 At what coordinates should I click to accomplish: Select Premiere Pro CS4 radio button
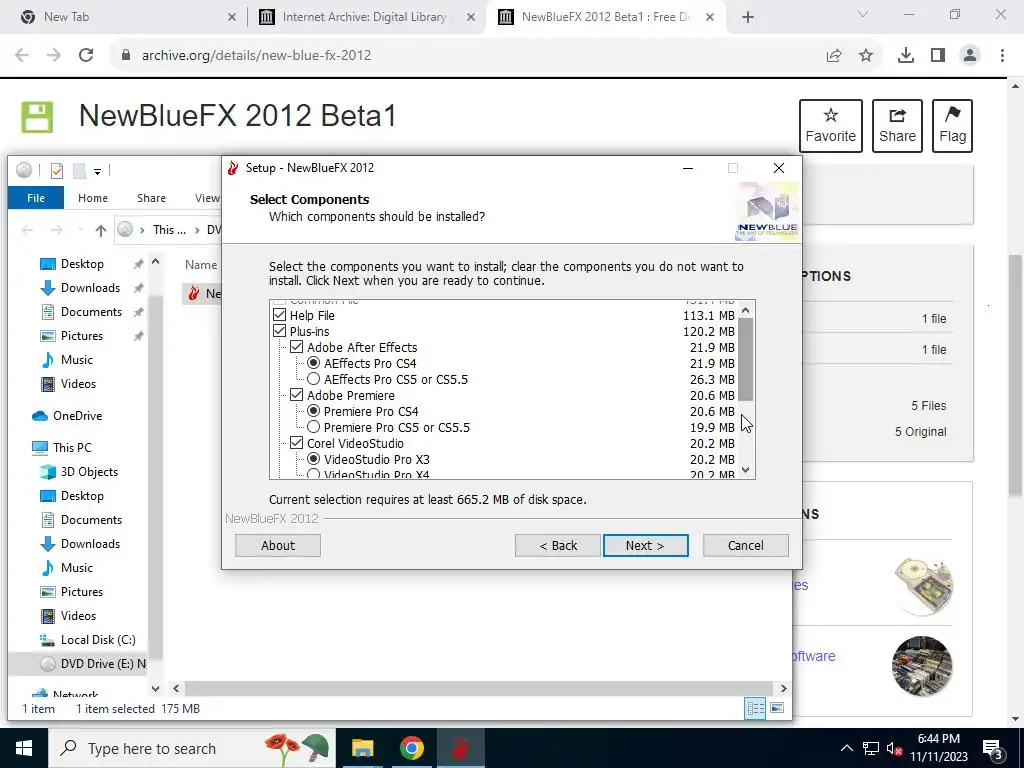point(313,411)
